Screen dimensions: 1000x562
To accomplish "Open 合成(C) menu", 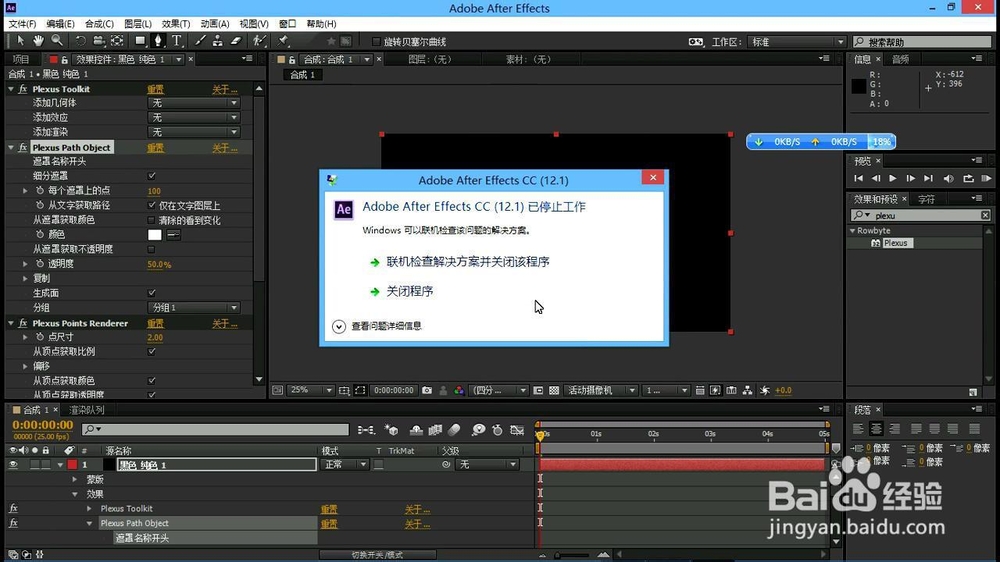I will (x=99, y=24).
